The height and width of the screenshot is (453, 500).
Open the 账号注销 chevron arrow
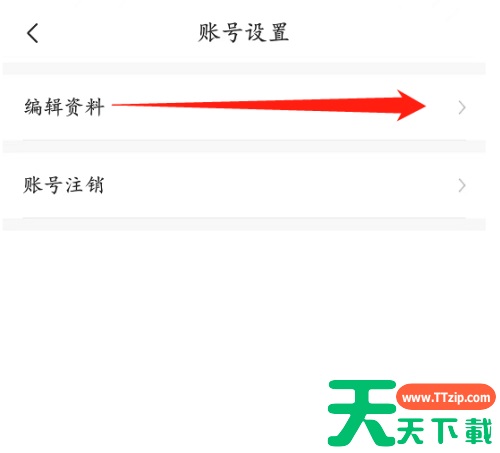[462, 186]
